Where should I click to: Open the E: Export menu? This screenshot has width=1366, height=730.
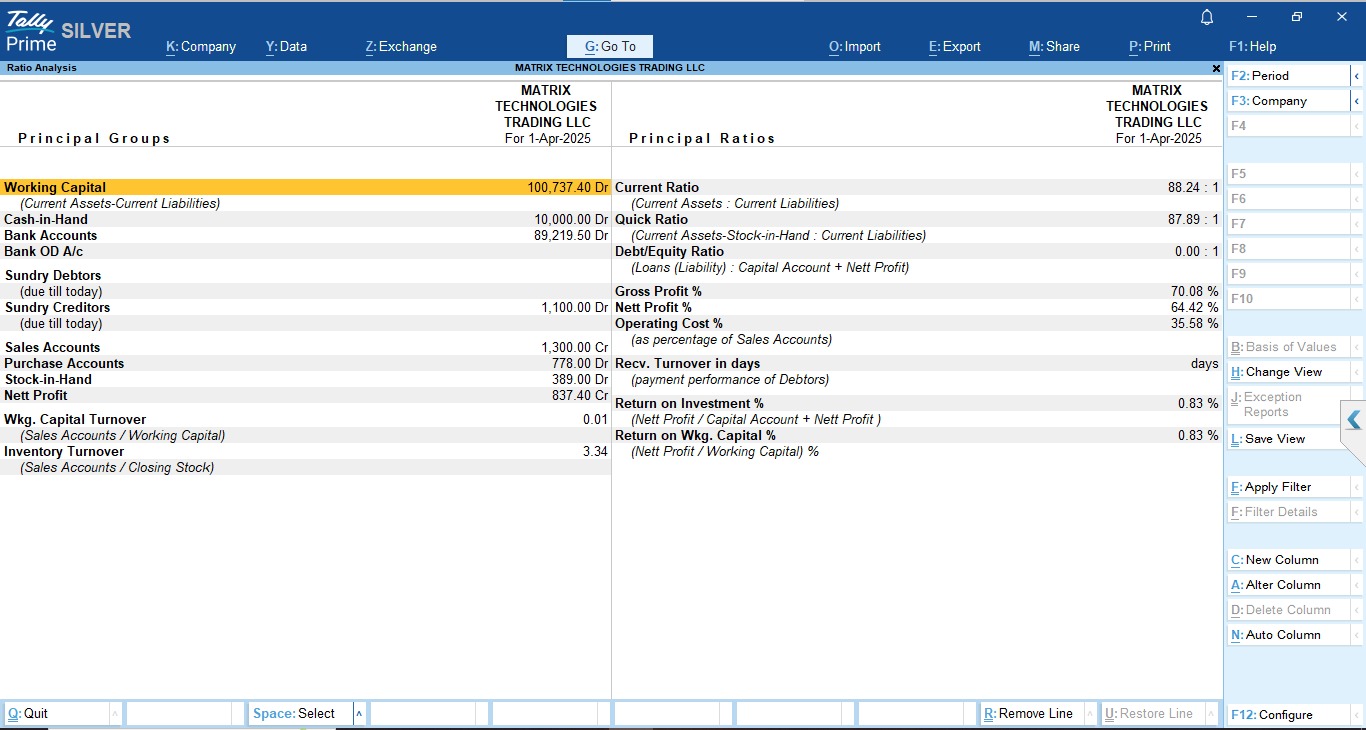[x=954, y=47]
